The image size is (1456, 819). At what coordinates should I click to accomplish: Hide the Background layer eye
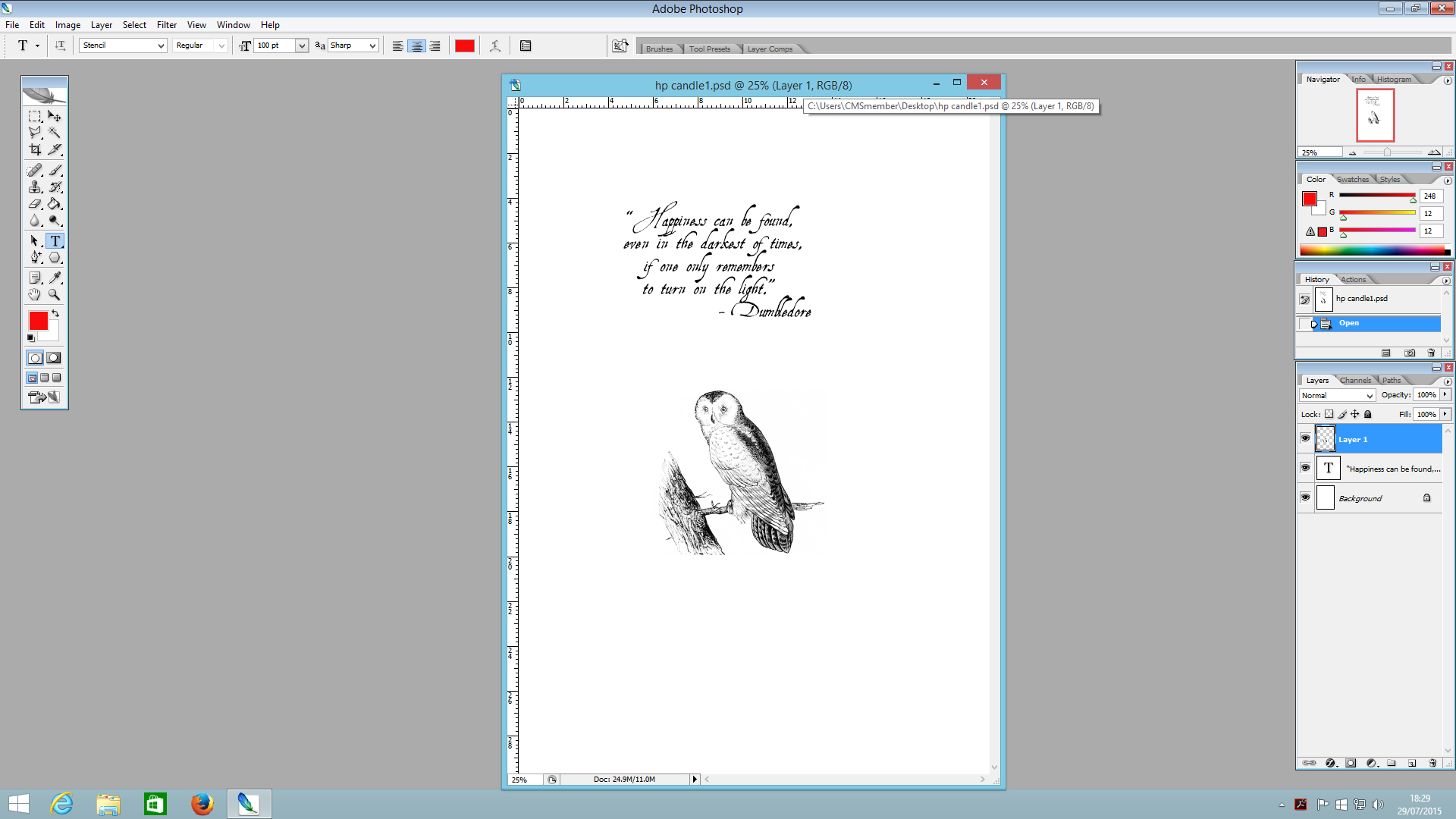1305,497
